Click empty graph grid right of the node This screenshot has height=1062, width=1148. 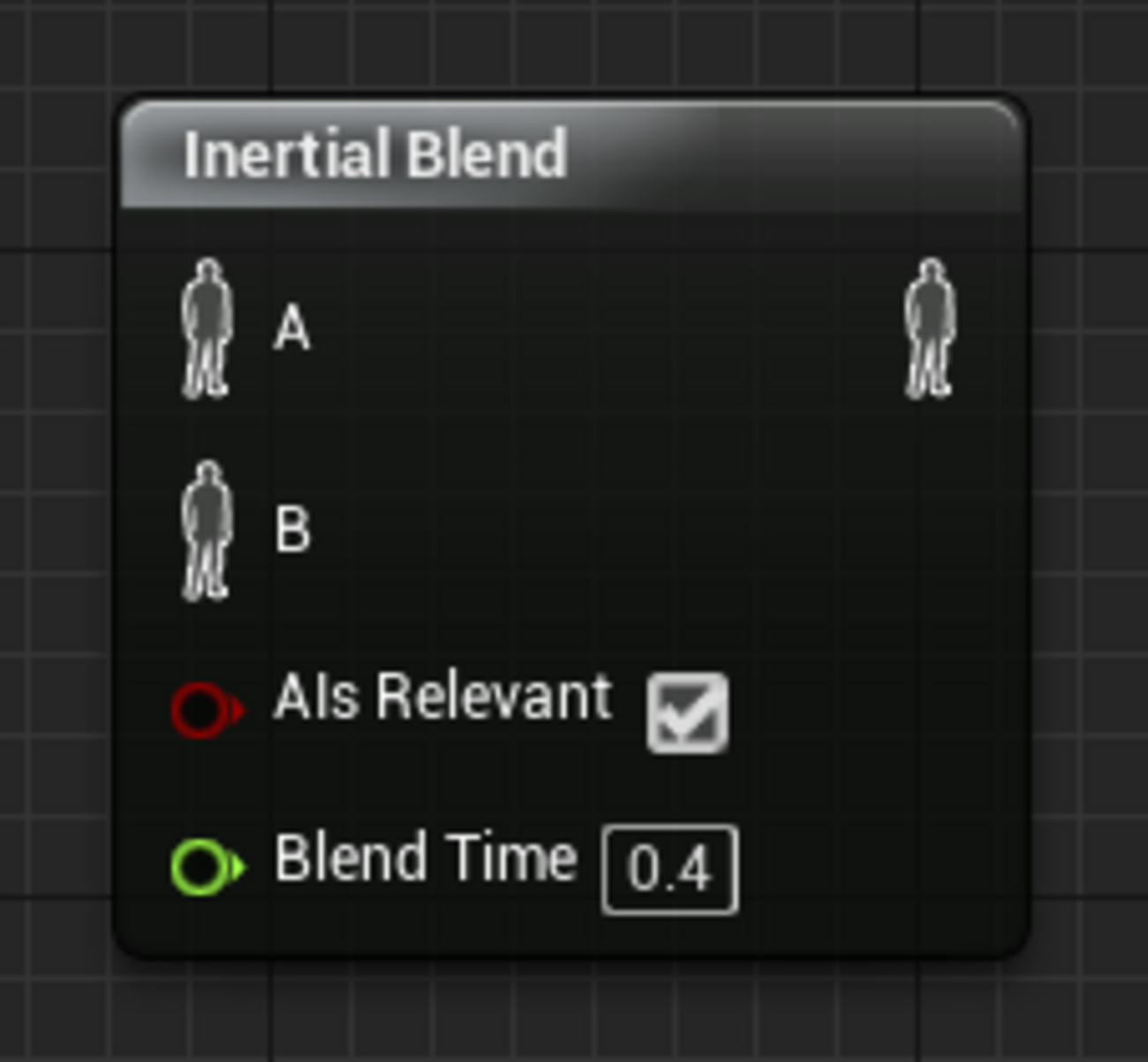tap(1091, 530)
